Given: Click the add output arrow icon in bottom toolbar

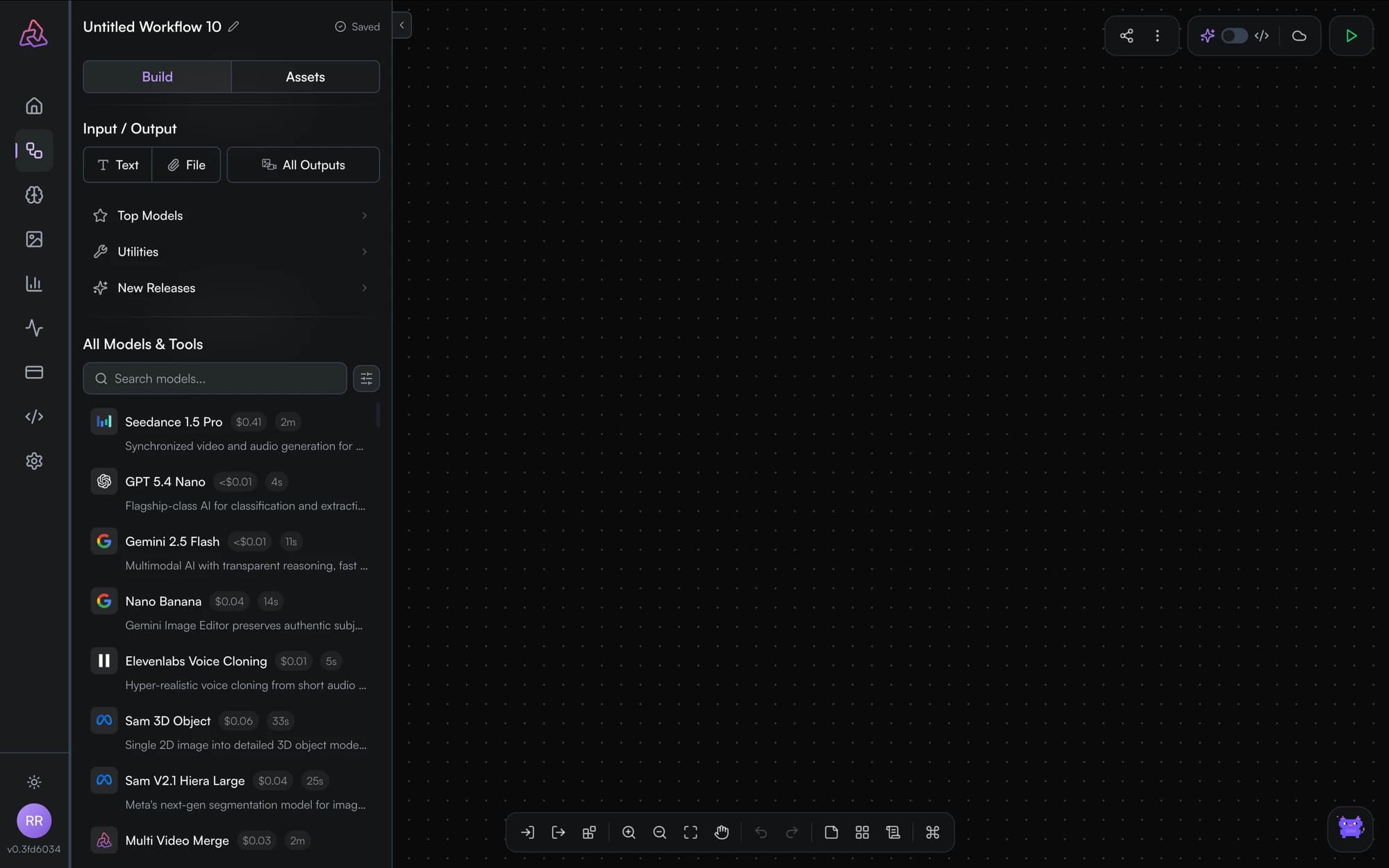Looking at the screenshot, I should click(558, 832).
